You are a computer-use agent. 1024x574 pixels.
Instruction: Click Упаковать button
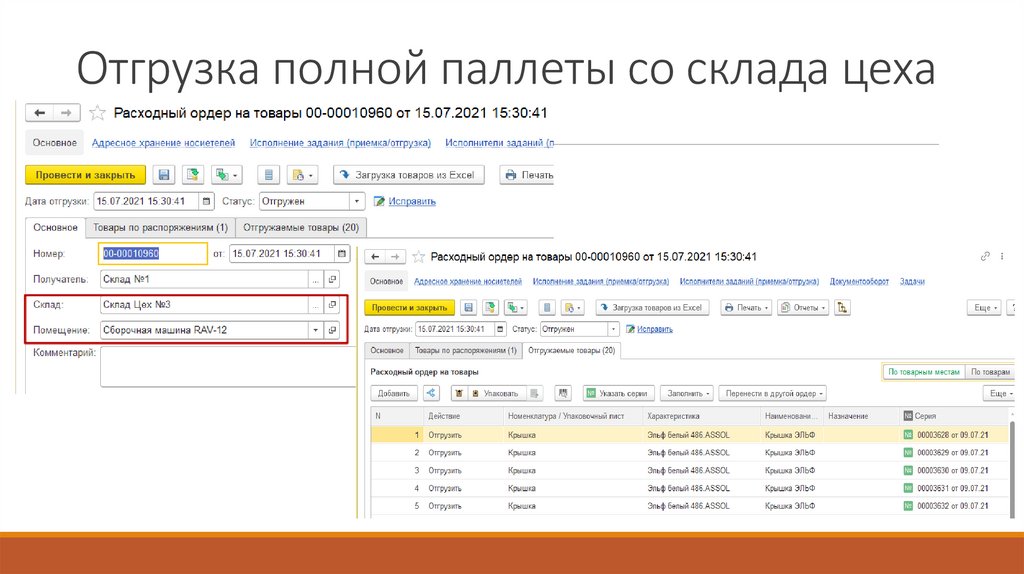(494, 393)
